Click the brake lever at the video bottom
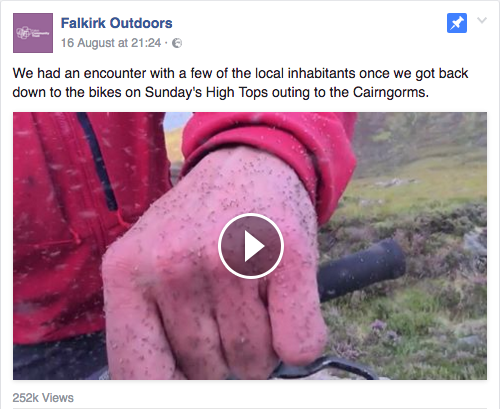Screen dimensions: 500x409 coord(325,368)
